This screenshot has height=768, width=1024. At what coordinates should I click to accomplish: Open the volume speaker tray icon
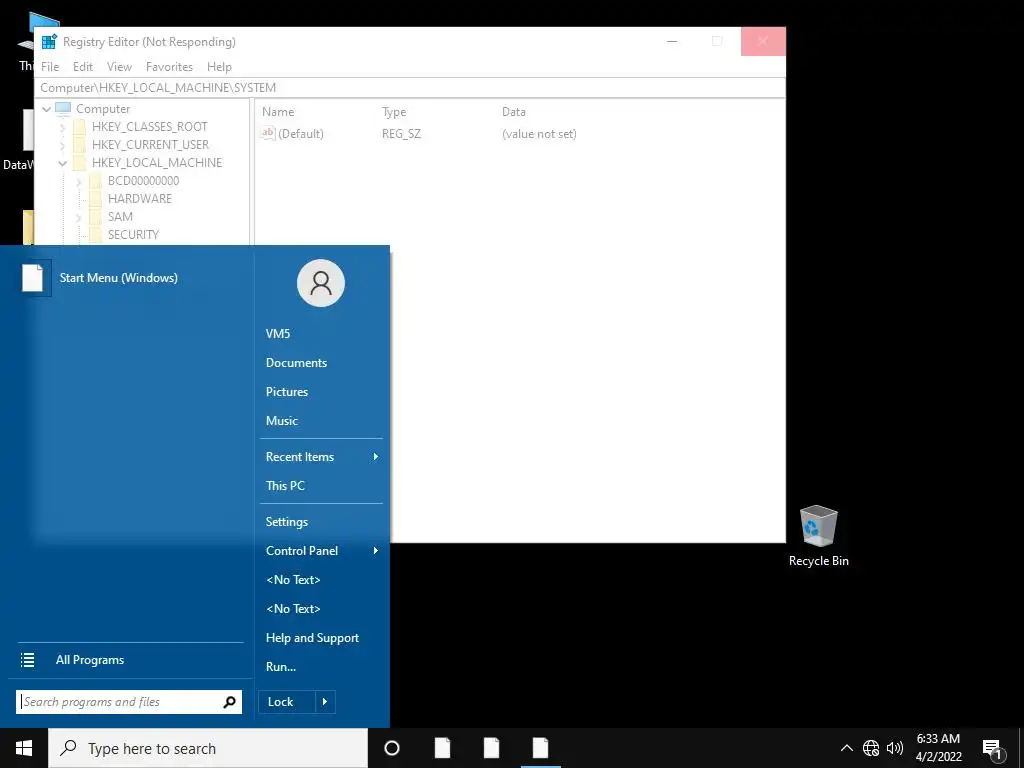[x=895, y=748]
